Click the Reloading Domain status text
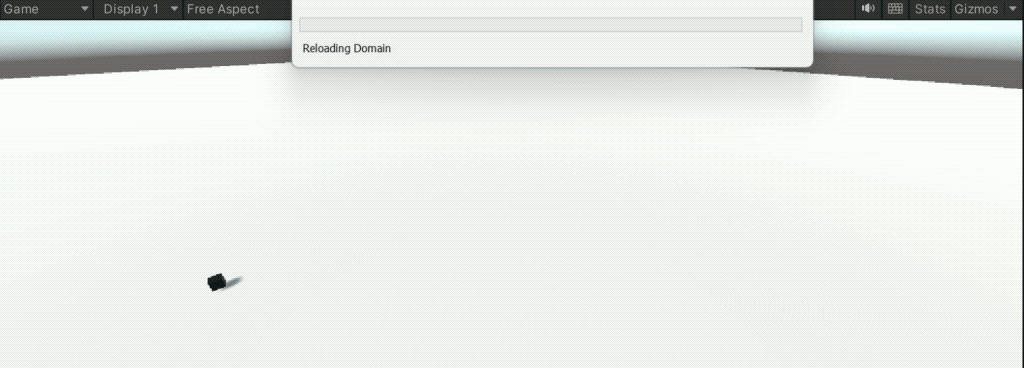Screen dimensions: 1024x368 (347, 48)
